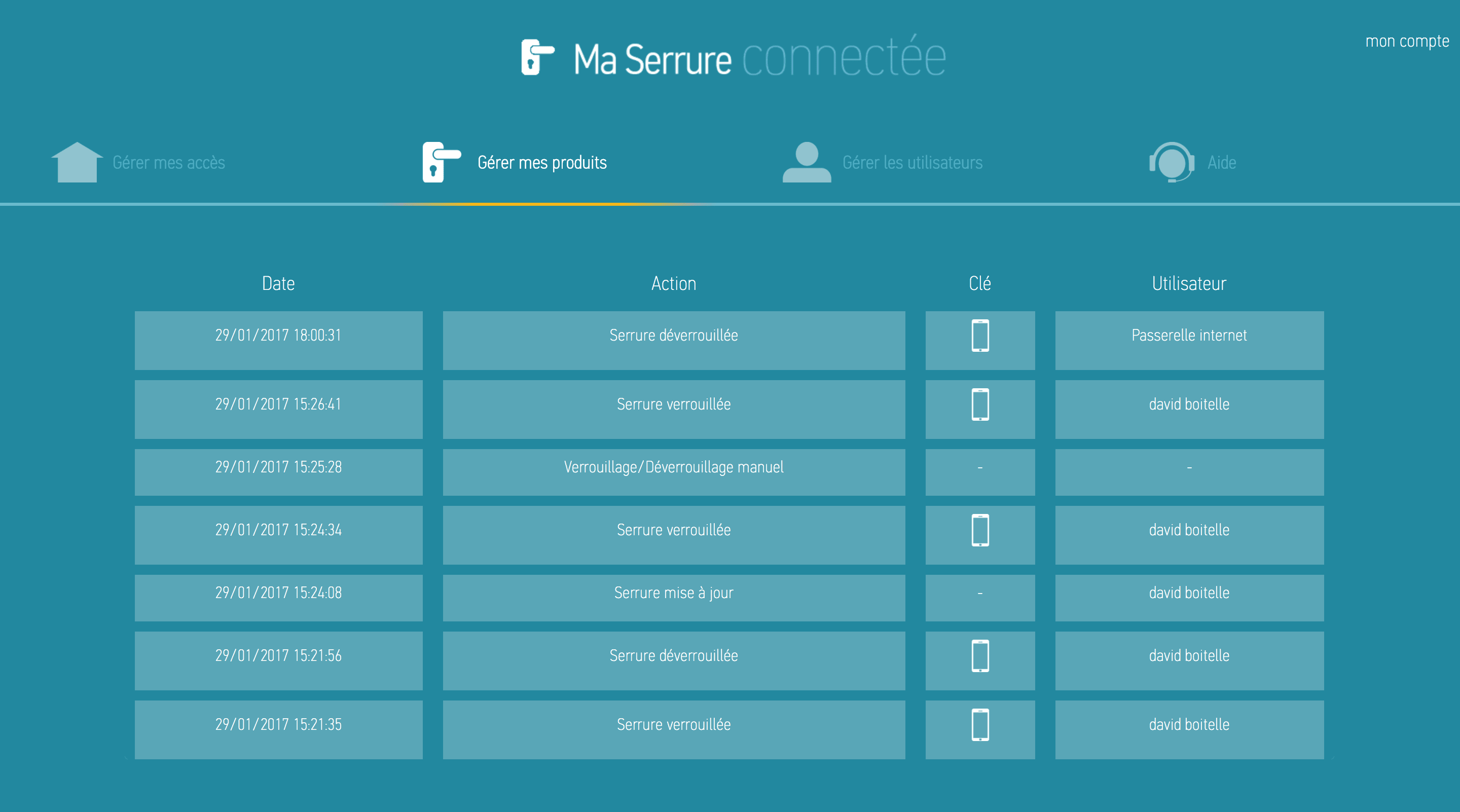This screenshot has height=812, width=1460.
Task: Click the house icon for Gérer mes accès
Action: [x=77, y=162]
